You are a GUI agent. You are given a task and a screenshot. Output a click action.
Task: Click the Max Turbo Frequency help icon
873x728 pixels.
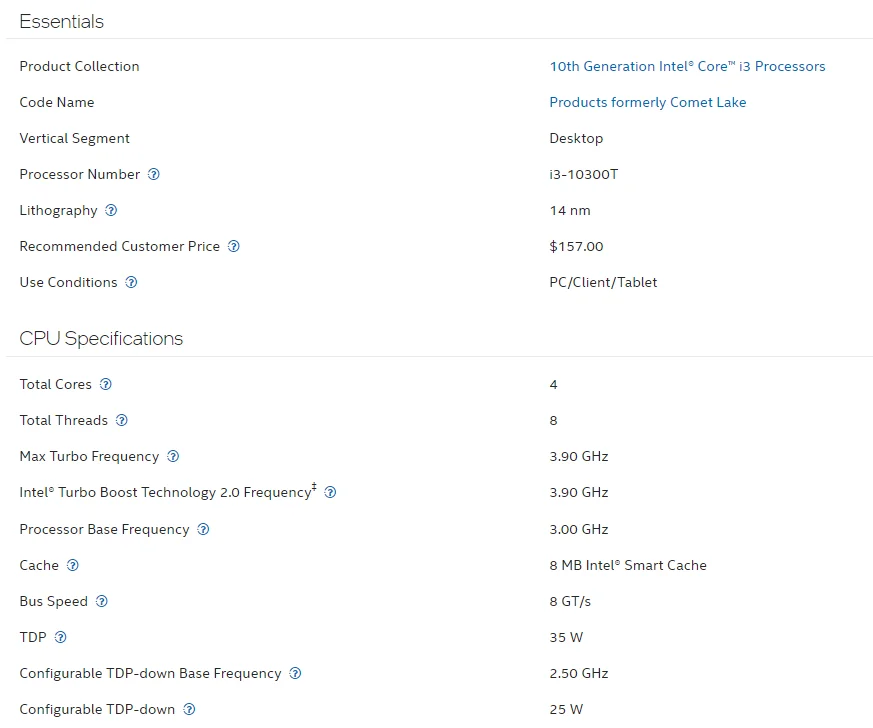[173, 456]
